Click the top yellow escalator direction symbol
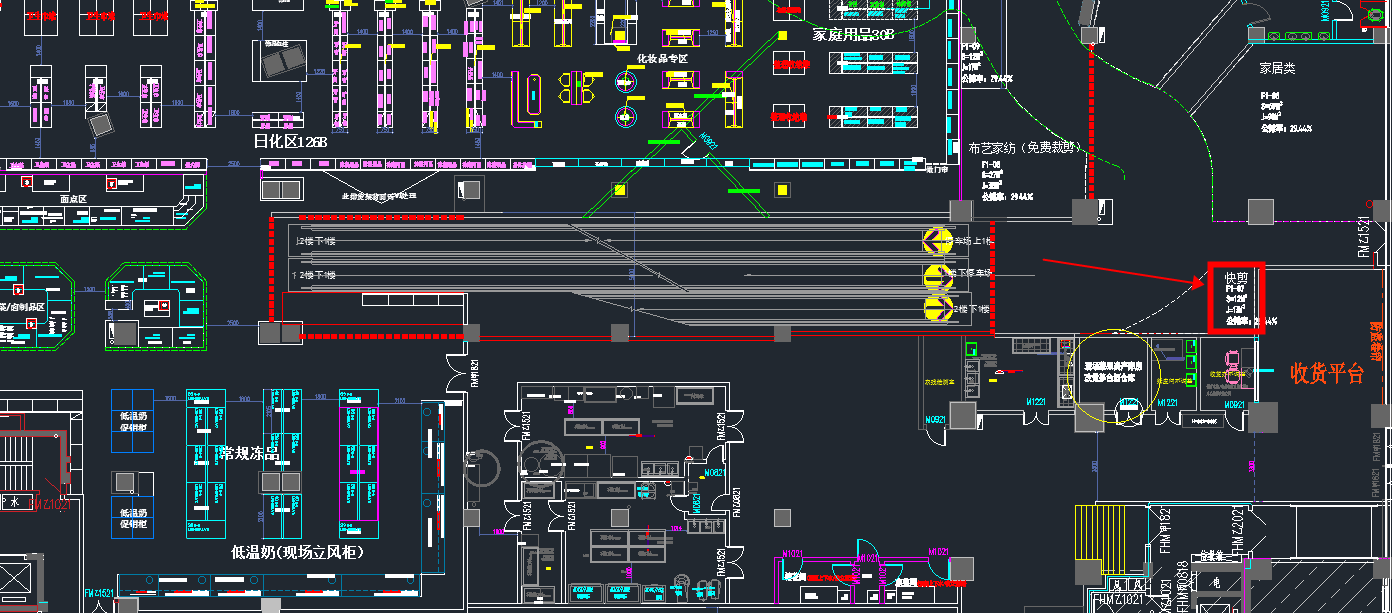This screenshot has width=1392, height=613. [937, 241]
